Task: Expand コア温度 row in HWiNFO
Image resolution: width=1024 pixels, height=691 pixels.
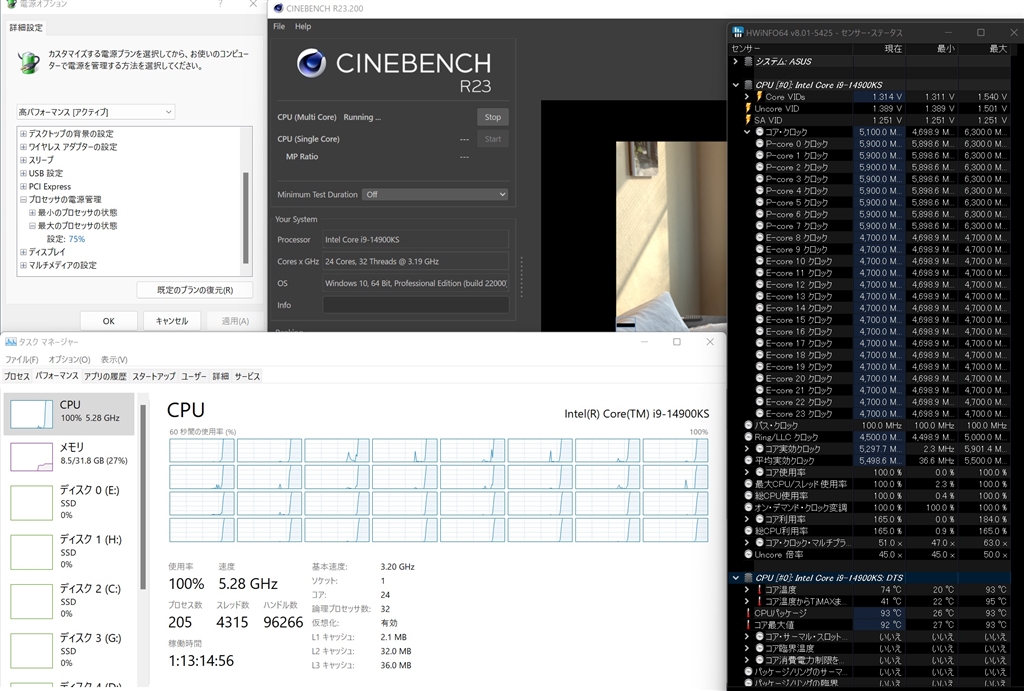Action: (747, 590)
